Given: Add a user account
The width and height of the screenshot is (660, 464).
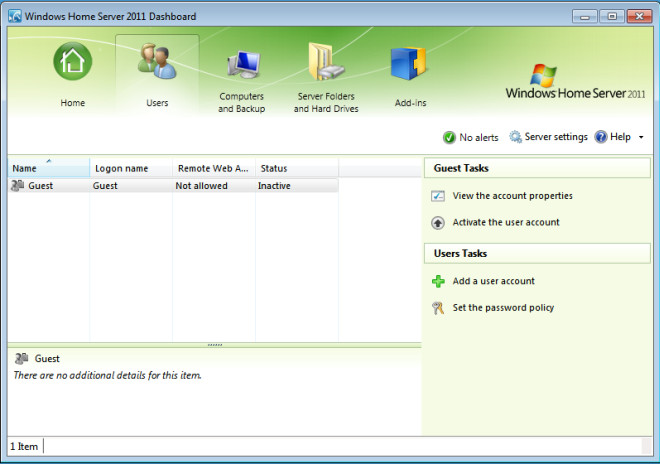Looking at the screenshot, I should pyautogui.click(x=493, y=282).
